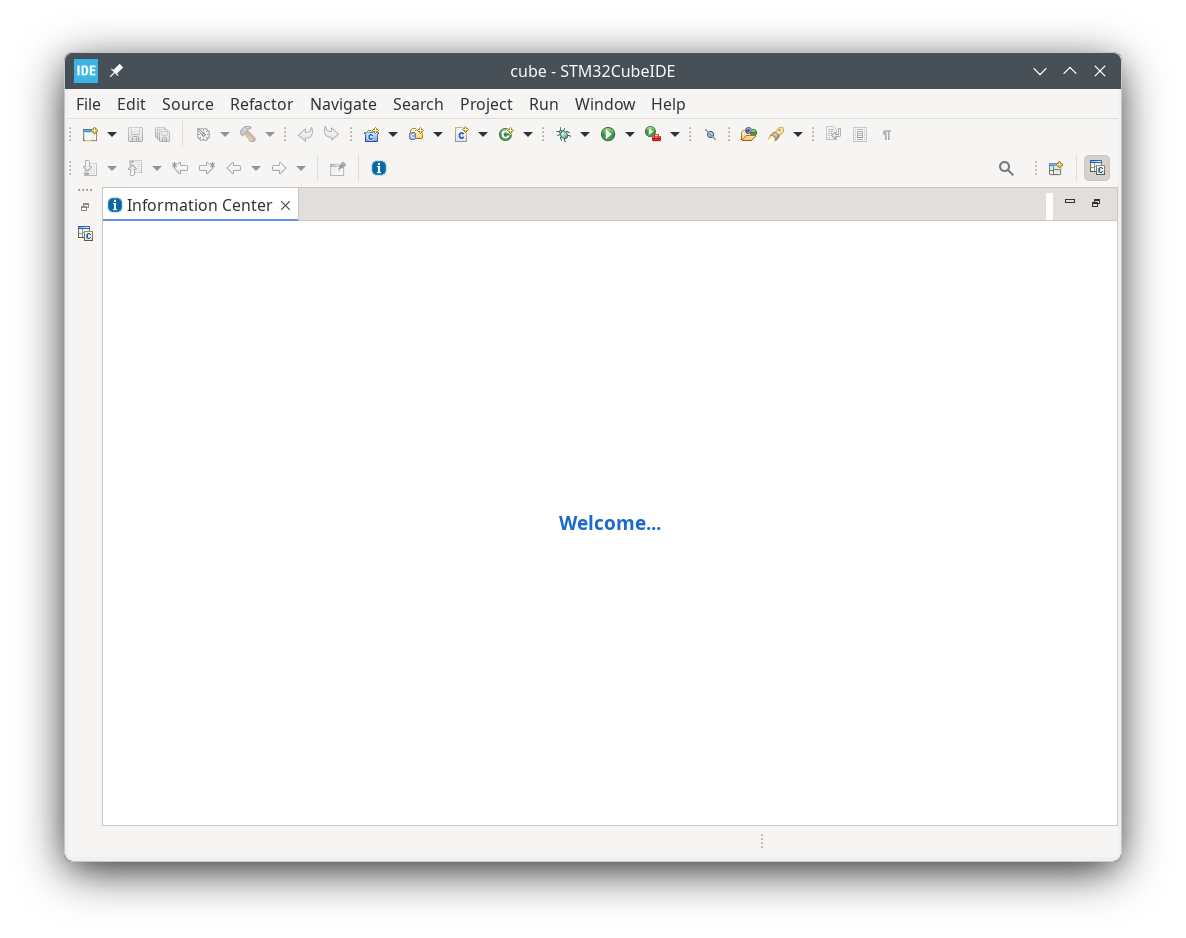This screenshot has height=938, width=1186.
Task: Click the Debug bug icon
Action: point(563,134)
